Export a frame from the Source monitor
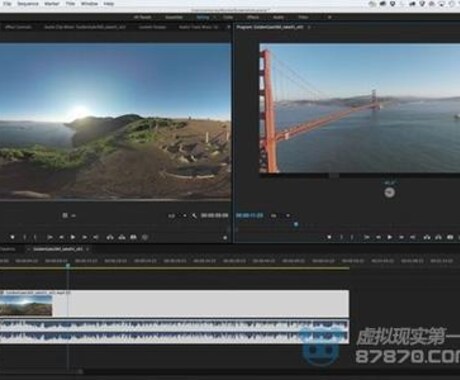This screenshot has width=460, height=380. [133, 237]
